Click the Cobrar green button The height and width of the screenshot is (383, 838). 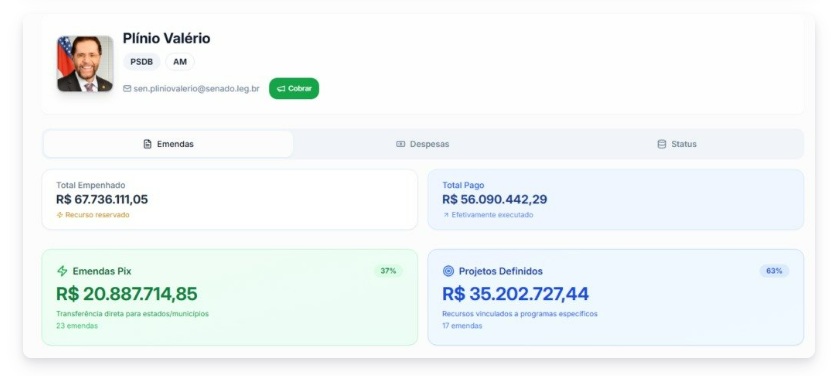294,89
